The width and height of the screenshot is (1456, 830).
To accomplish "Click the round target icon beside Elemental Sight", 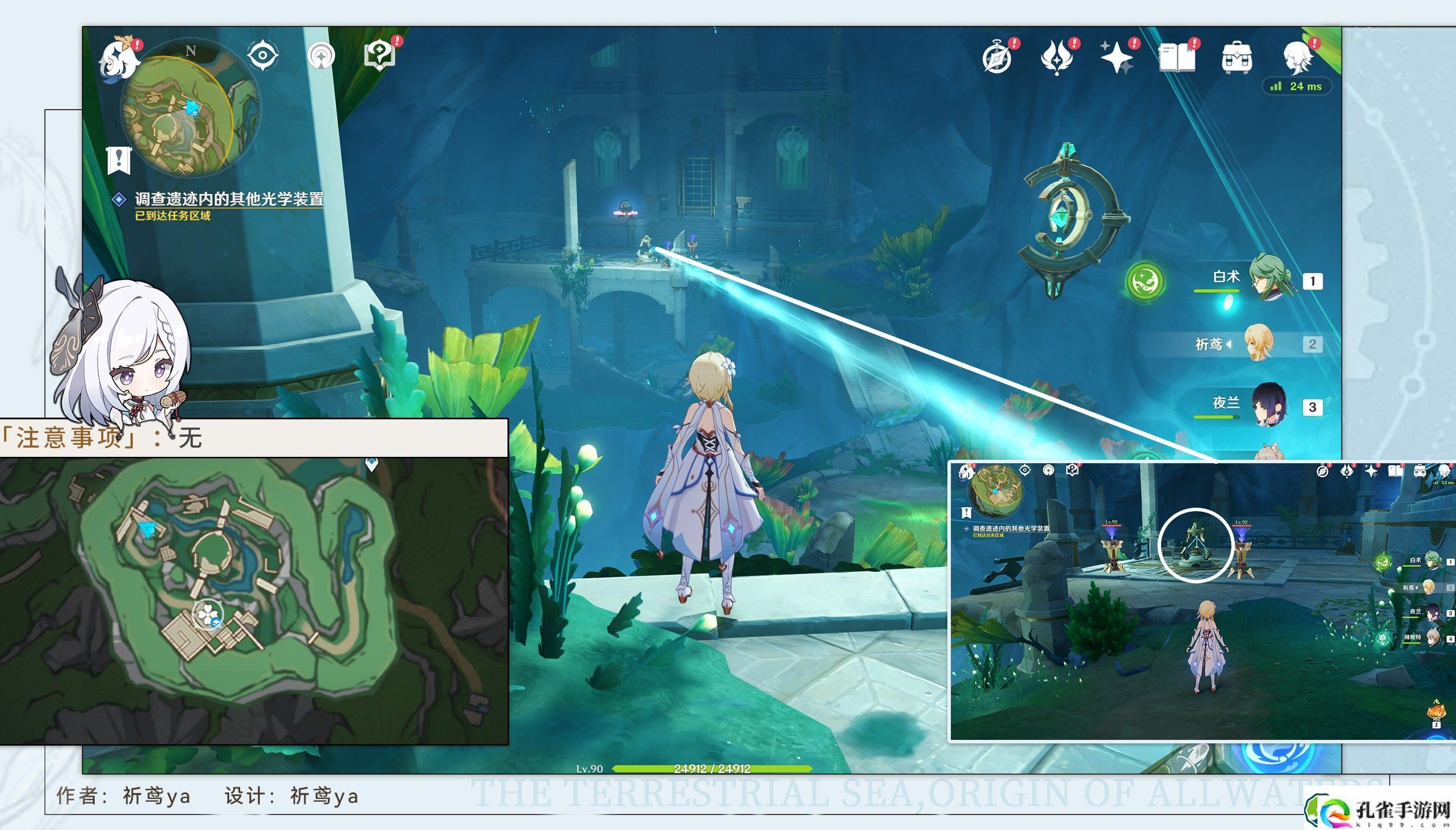I will tap(321, 56).
